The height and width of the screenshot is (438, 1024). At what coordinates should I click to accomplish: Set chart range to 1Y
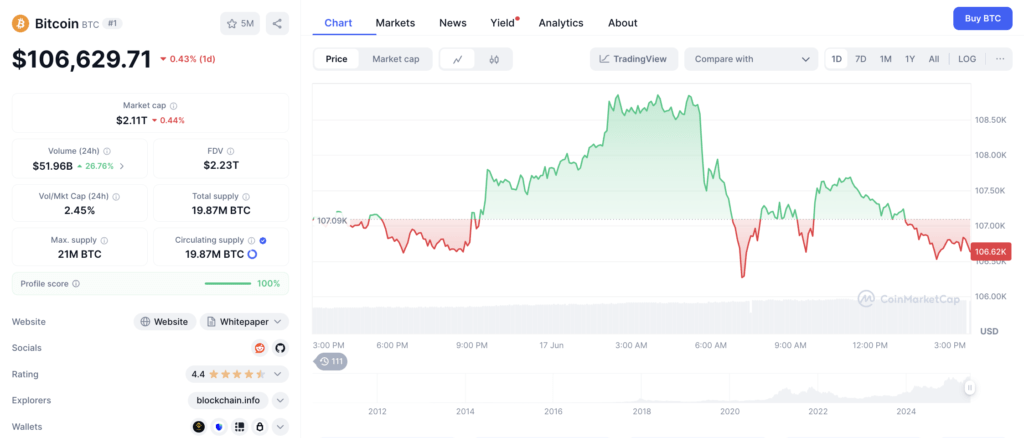click(x=910, y=59)
